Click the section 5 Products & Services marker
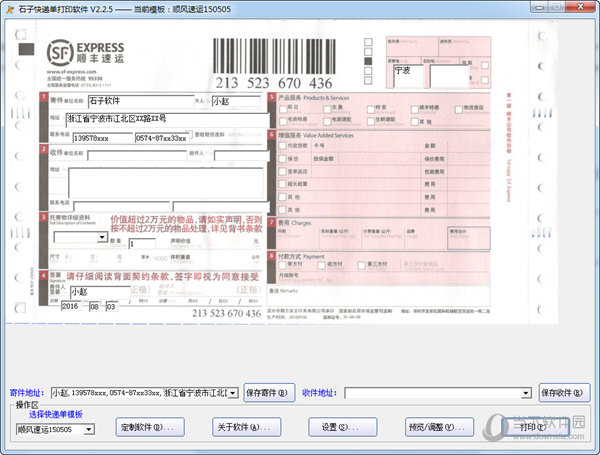The width and height of the screenshot is (600, 455). pyautogui.click(x=272, y=98)
